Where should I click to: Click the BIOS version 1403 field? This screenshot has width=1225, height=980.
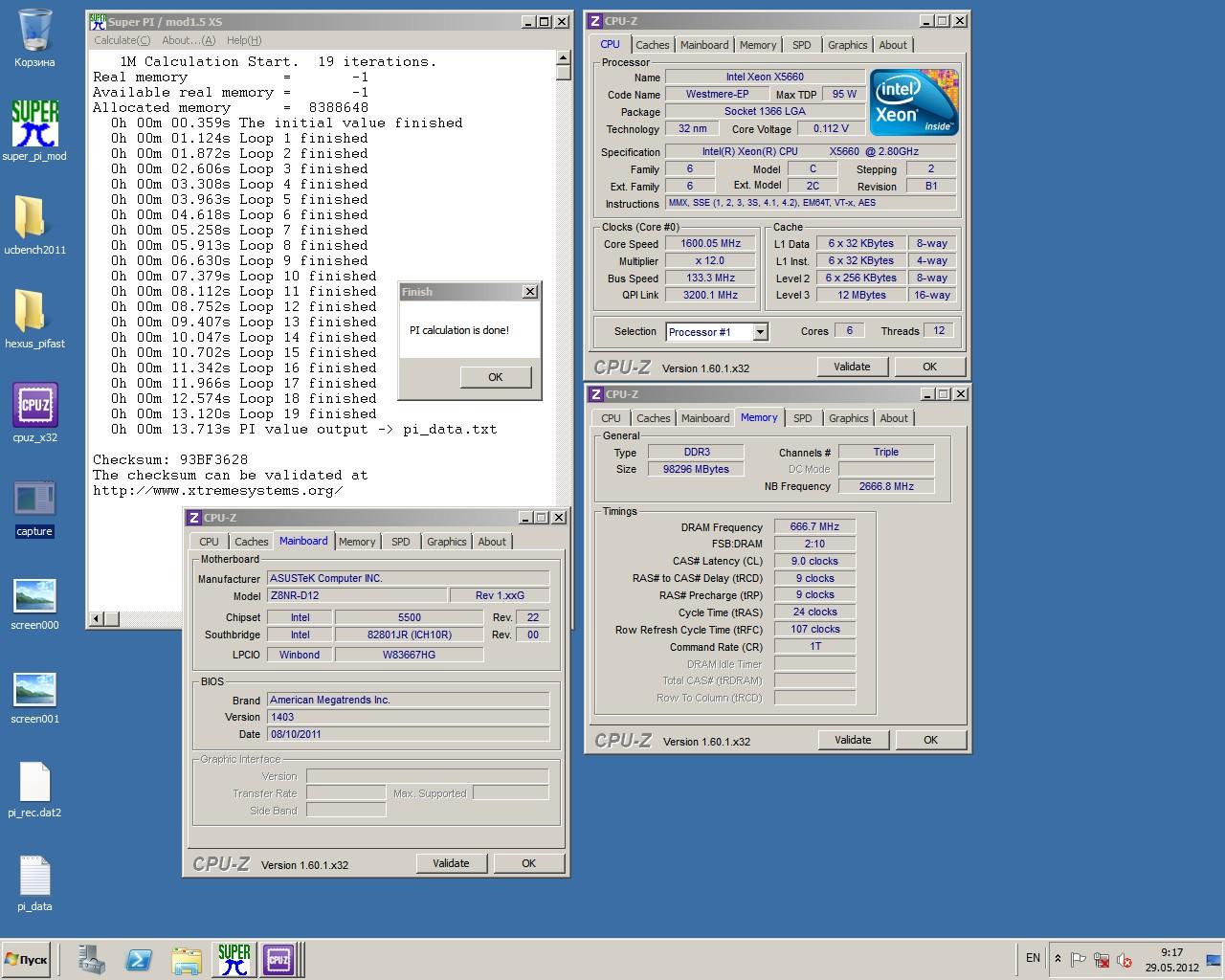pos(408,717)
